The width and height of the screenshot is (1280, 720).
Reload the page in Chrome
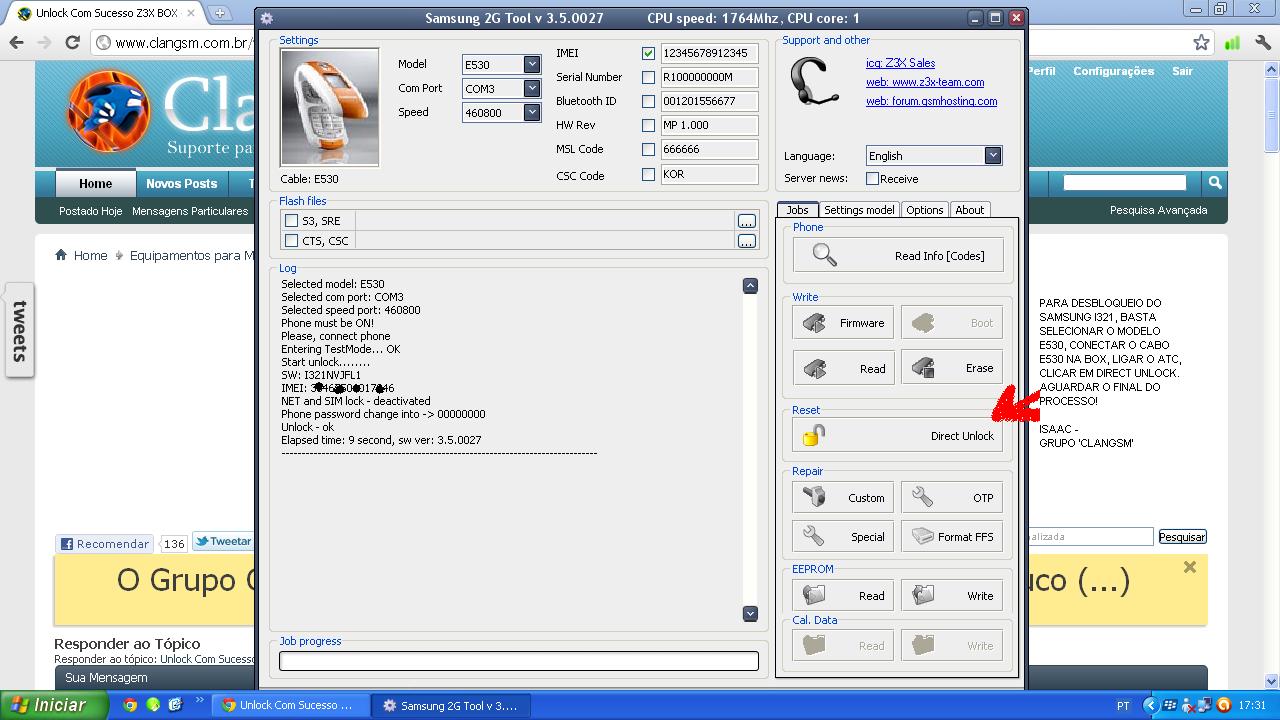pos(72,42)
